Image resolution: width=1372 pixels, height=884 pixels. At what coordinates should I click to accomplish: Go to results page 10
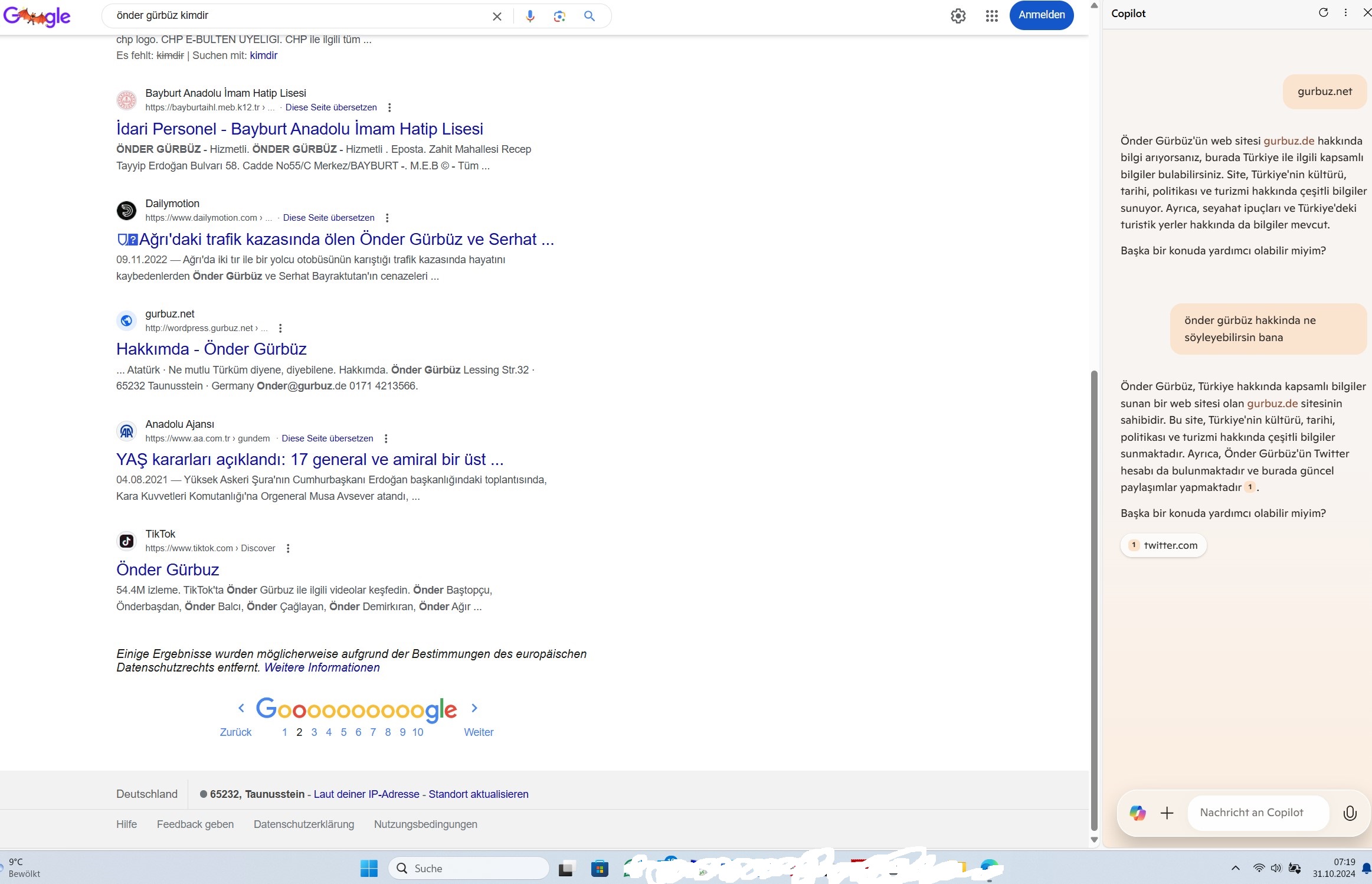(x=418, y=732)
